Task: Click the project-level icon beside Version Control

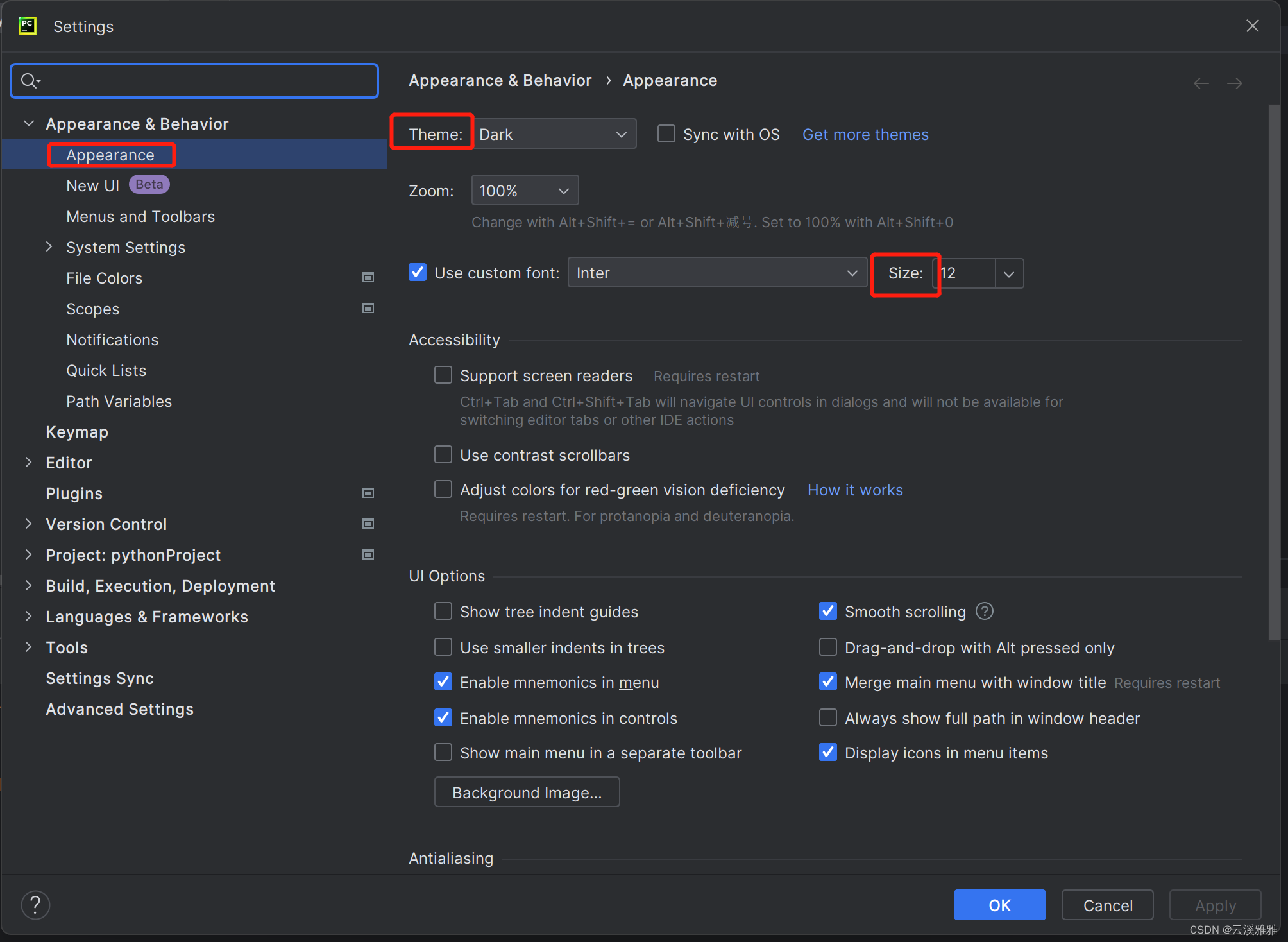Action: coord(368,524)
